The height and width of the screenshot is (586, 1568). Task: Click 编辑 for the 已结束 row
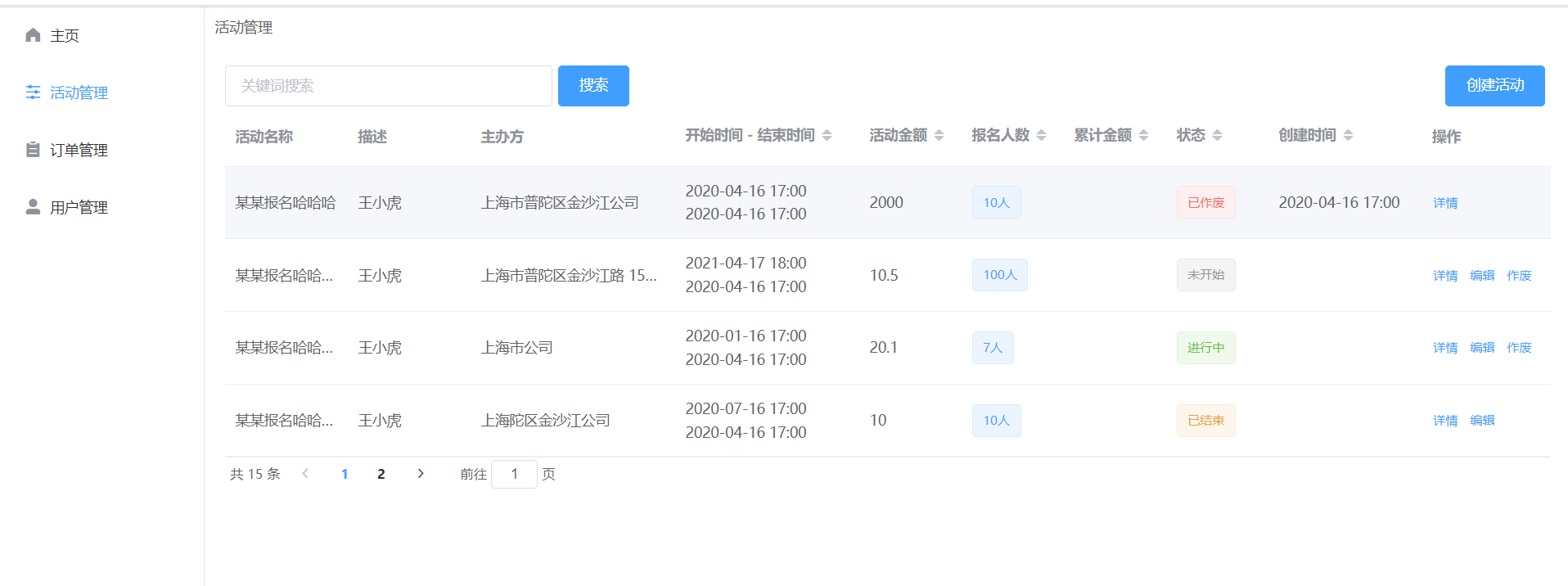point(1482,421)
